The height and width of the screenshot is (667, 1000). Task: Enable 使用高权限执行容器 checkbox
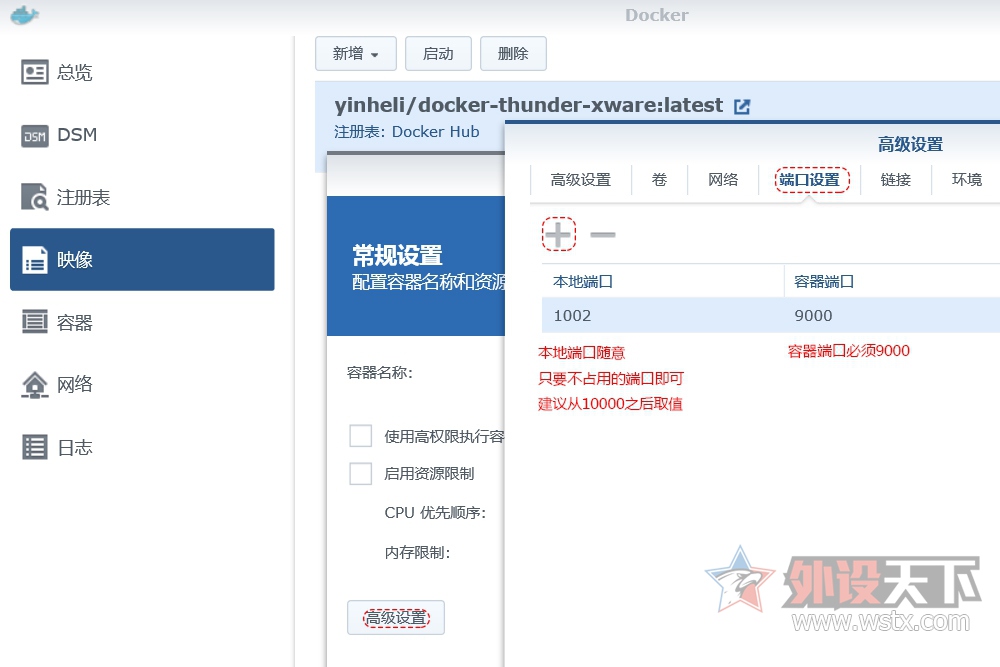tap(361, 436)
